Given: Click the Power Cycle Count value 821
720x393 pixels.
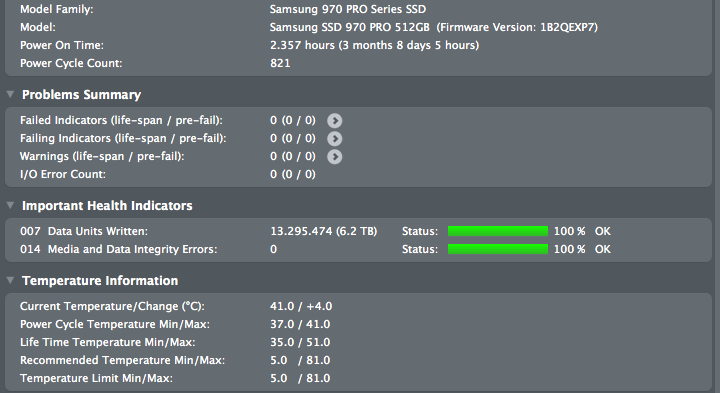Looking at the screenshot, I should [x=280, y=63].
